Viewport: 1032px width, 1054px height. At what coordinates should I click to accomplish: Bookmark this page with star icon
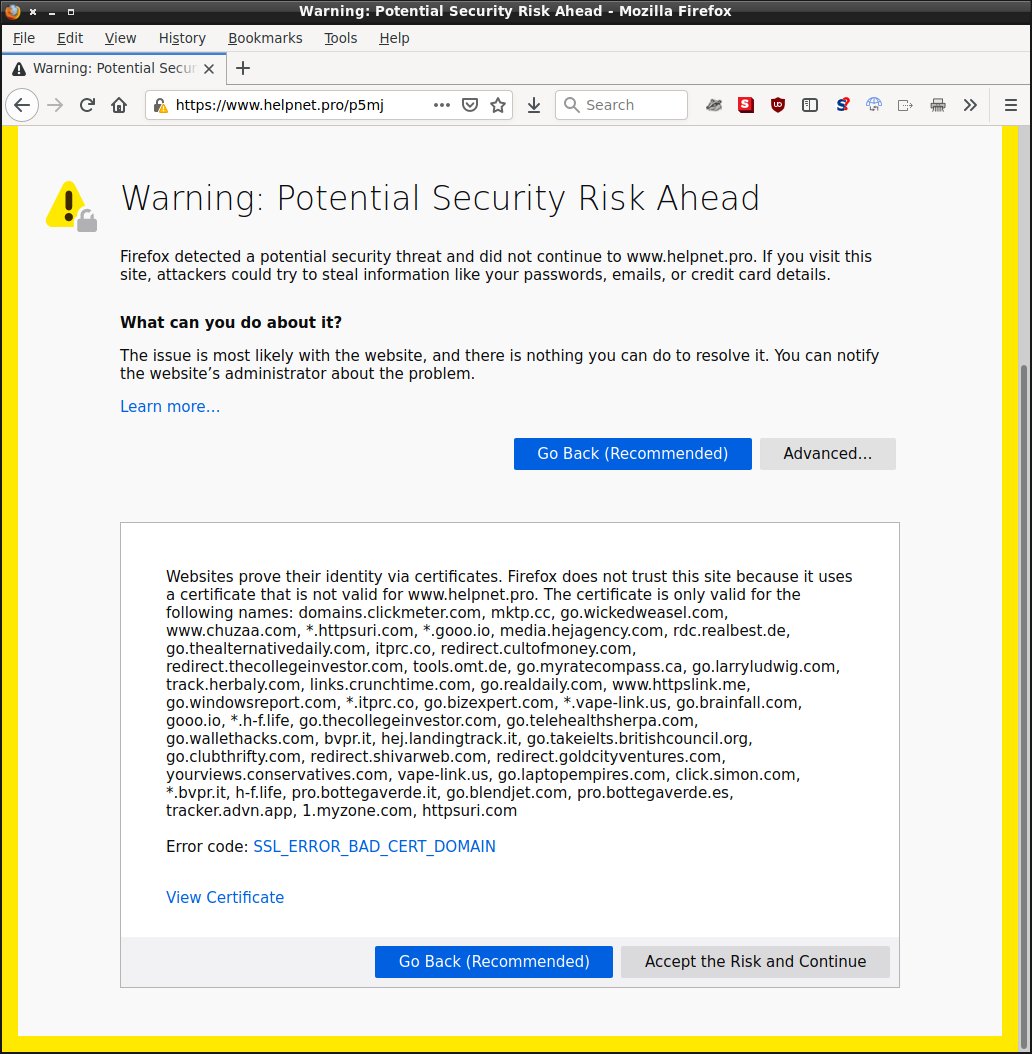pos(498,105)
